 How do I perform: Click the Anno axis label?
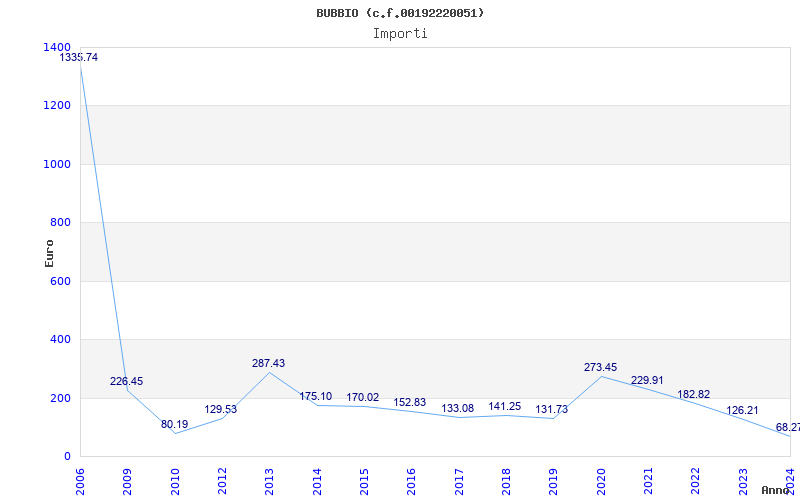(777, 490)
